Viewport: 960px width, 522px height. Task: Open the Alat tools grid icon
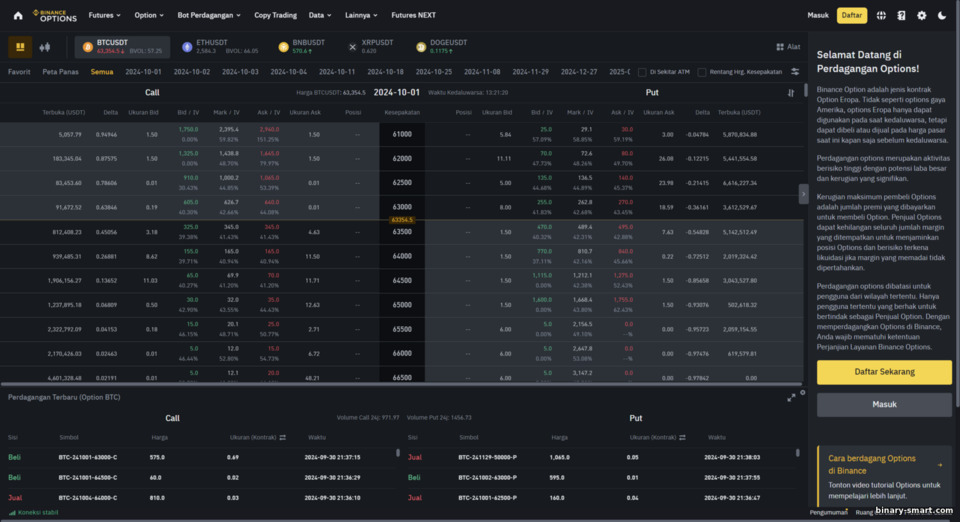[780, 47]
